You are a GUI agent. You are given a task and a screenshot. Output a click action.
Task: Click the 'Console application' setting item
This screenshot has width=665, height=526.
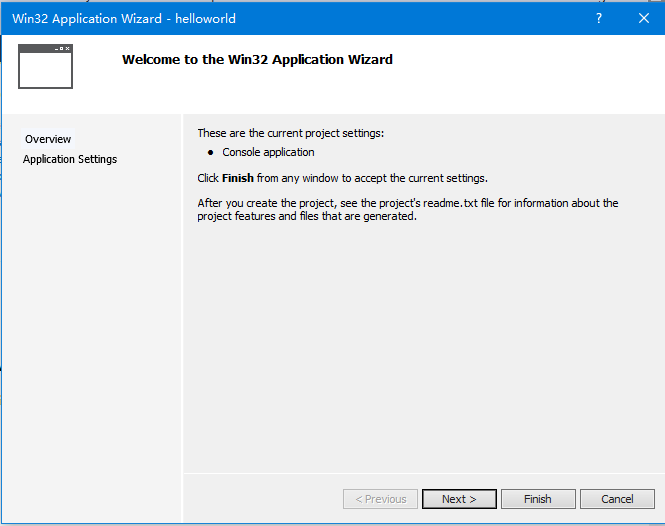click(268, 152)
